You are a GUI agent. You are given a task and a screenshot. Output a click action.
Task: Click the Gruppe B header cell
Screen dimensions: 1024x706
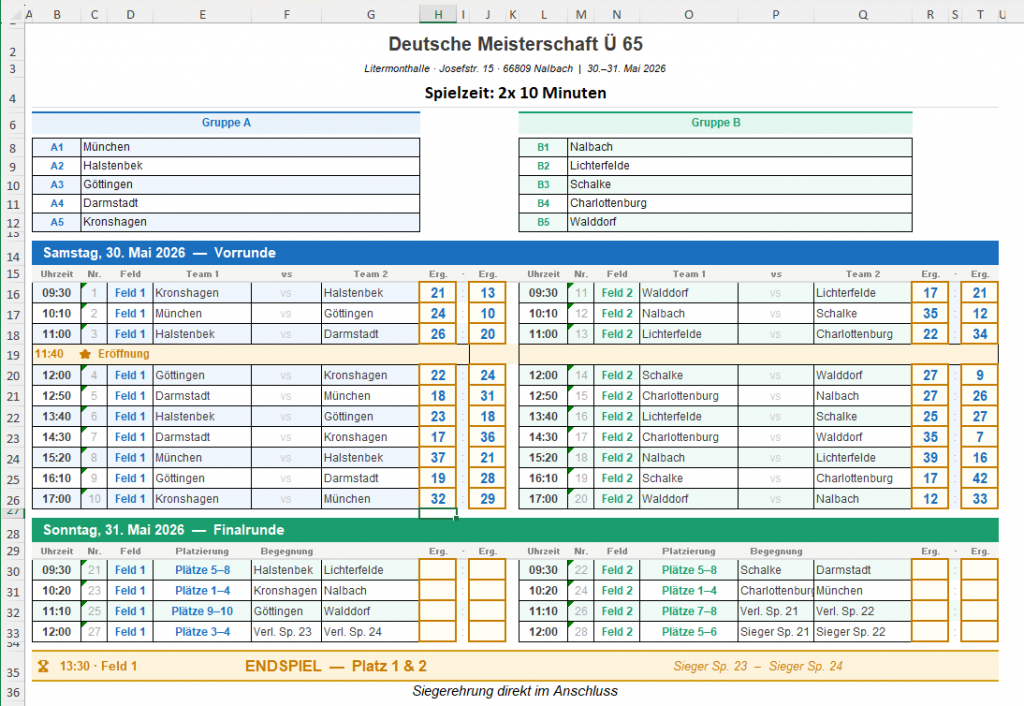[x=715, y=122]
